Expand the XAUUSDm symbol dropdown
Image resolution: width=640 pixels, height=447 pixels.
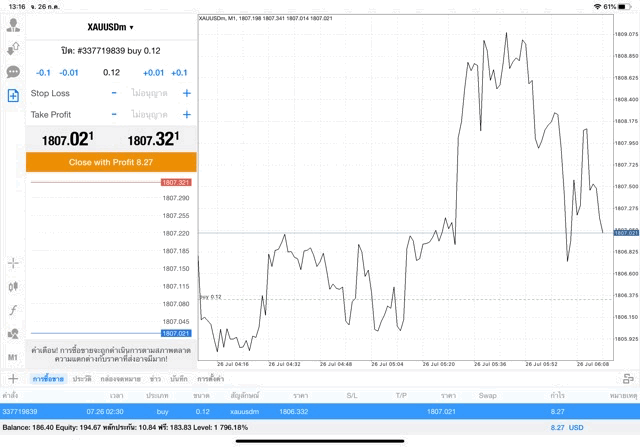click(110, 28)
